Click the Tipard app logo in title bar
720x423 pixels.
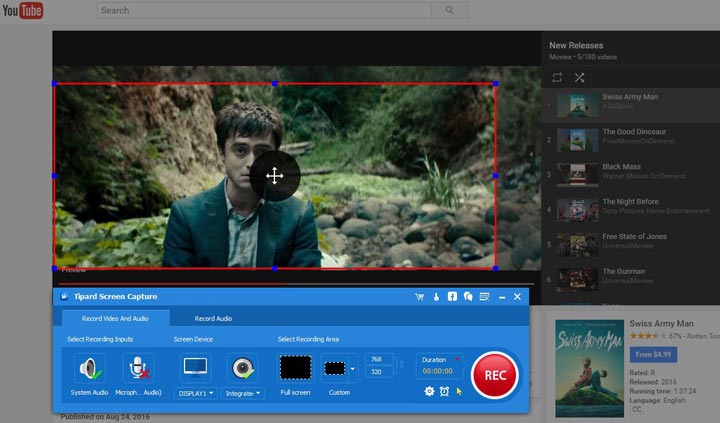(64, 297)
